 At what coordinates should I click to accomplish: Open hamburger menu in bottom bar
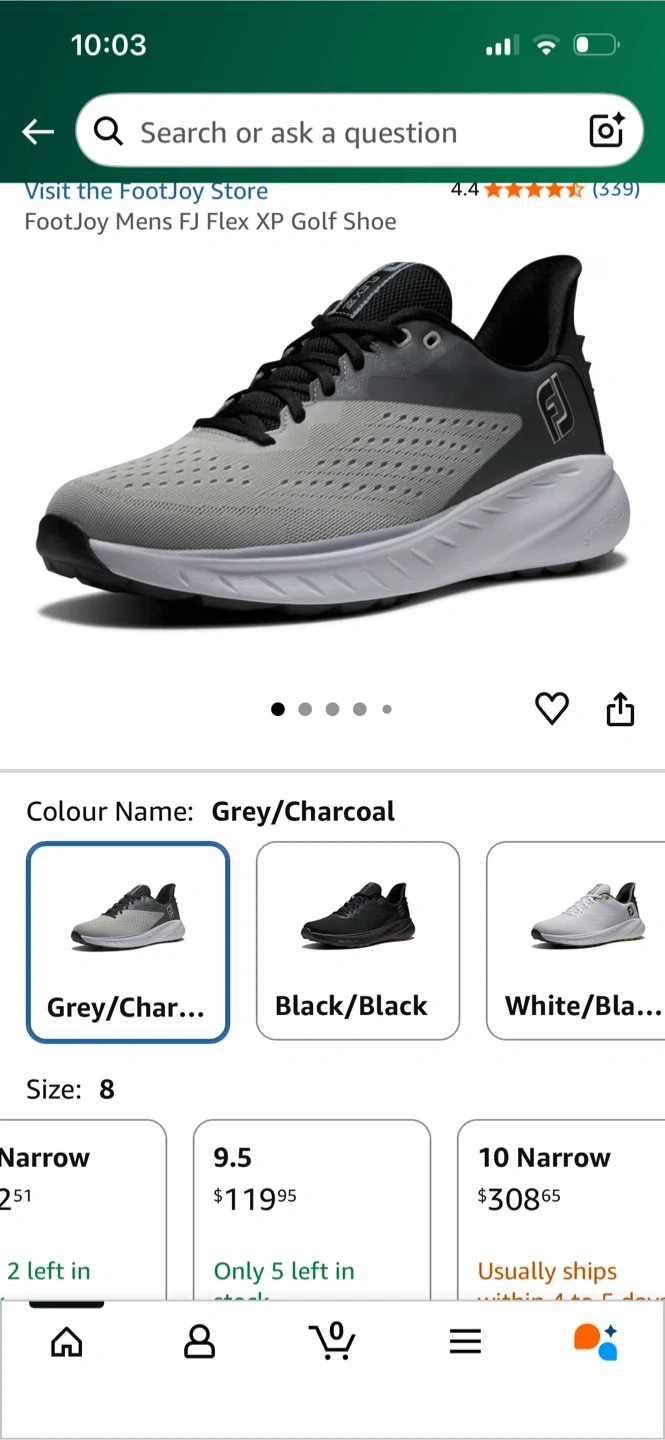click(x=465, y=1342)
